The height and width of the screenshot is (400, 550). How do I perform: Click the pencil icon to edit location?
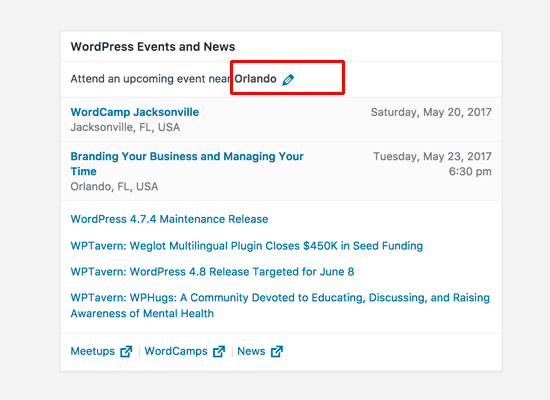click(288, 80)
